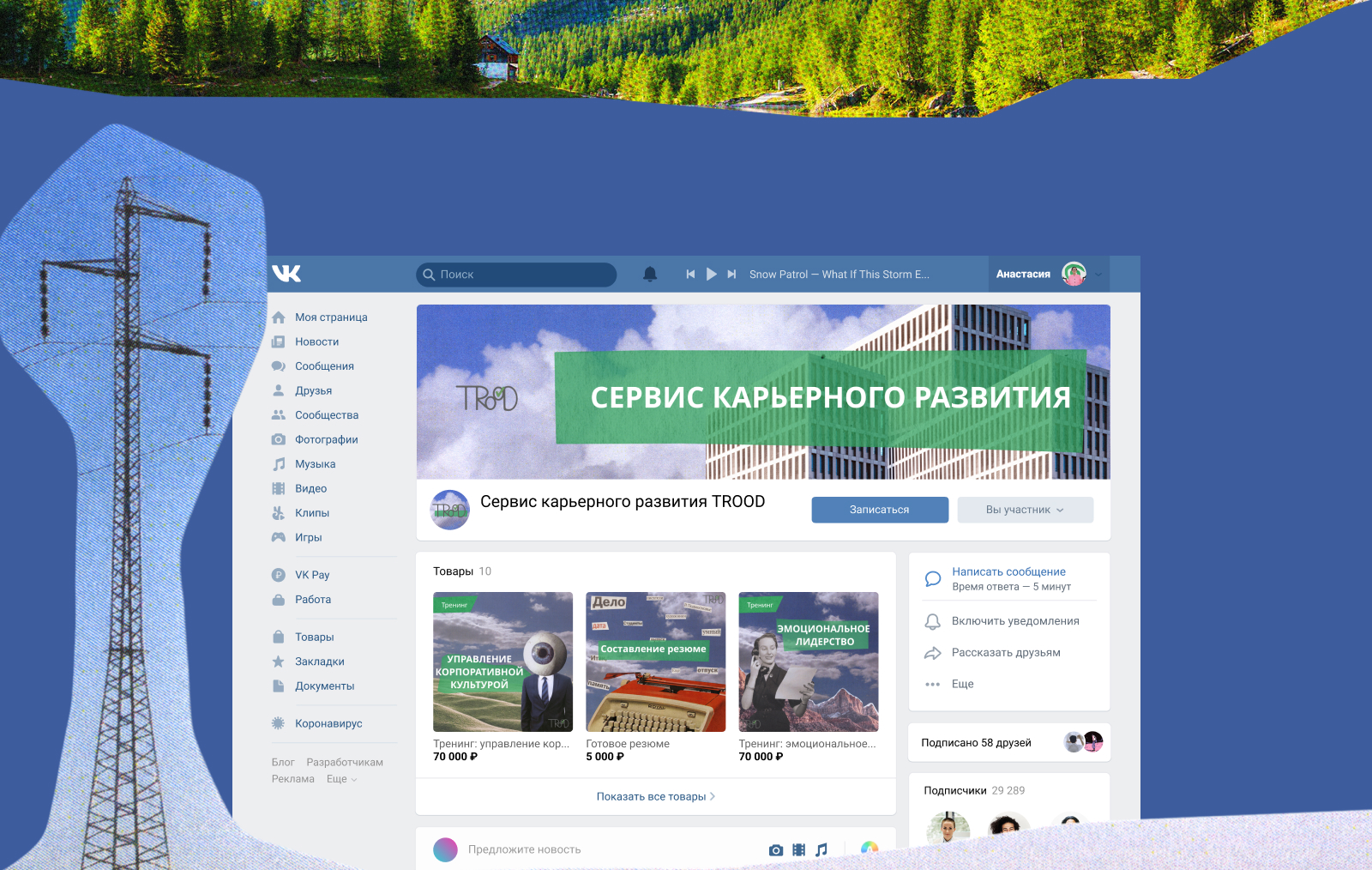The width and height of the screenshot is (1372, 870).
Task: Open the Коронавирус sidebar section
Action: pyautogui.click(x=329, y=723)
